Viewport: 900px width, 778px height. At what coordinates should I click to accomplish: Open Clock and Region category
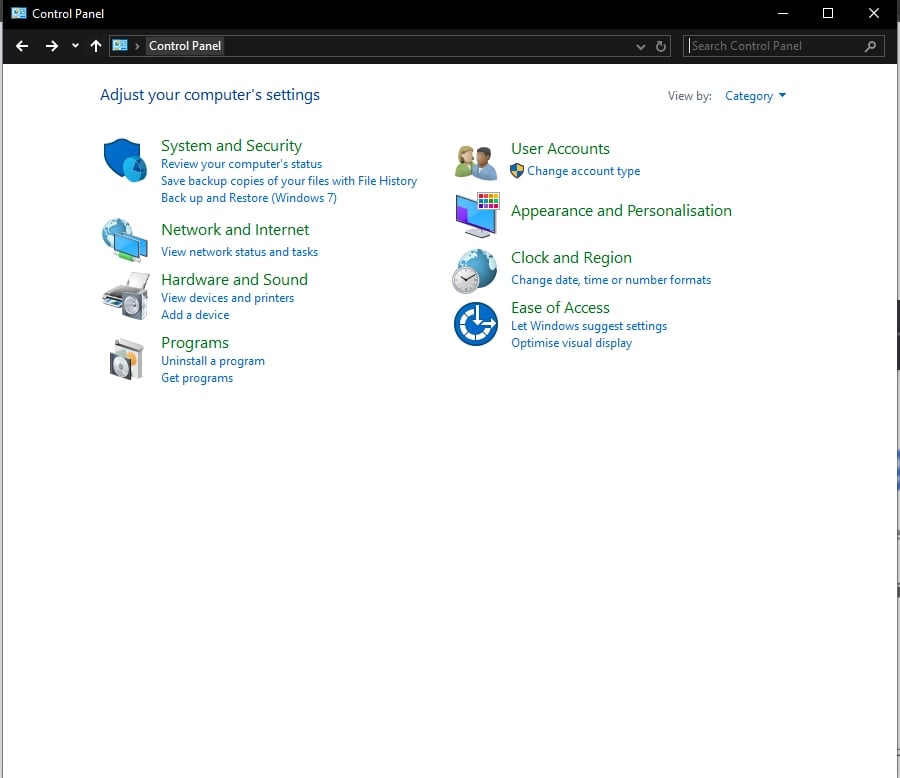(x=571, y=258)
